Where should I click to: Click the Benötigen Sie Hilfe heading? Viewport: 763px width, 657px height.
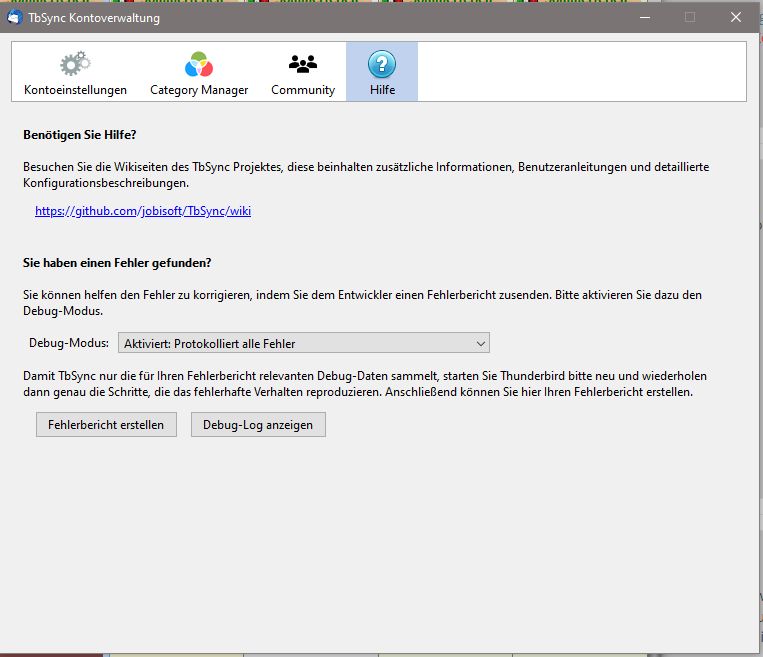coord(79,133)
